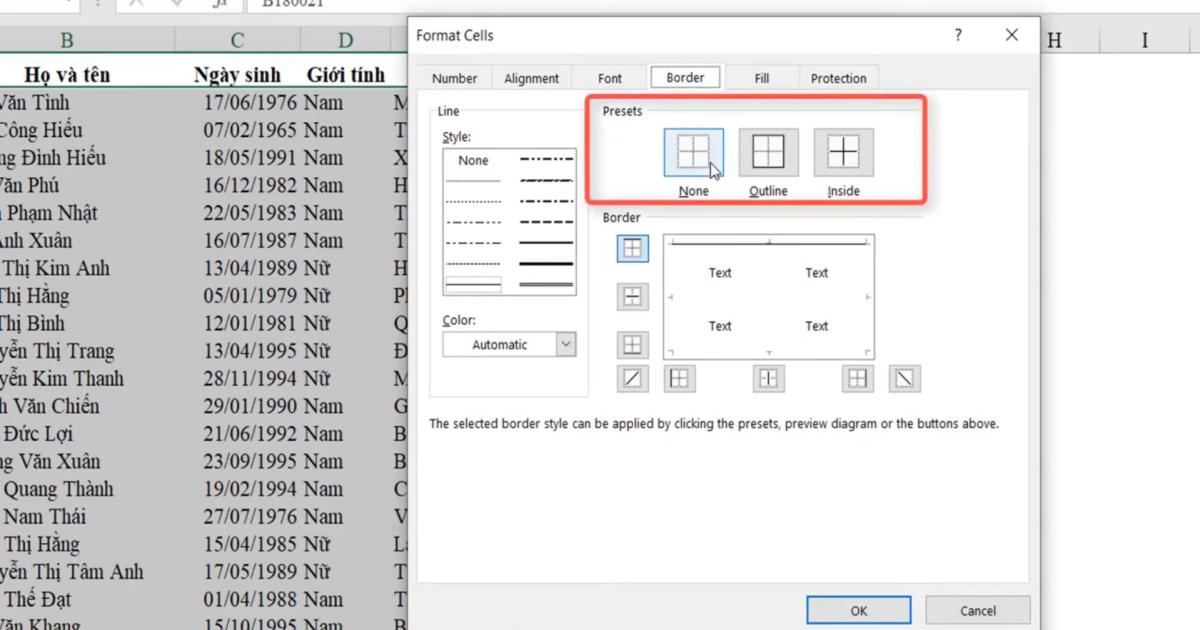The height and width of the screenshot is (630, 1200).
Task: Apply the diagonal up border icon
Action: (x=632, y=378)
